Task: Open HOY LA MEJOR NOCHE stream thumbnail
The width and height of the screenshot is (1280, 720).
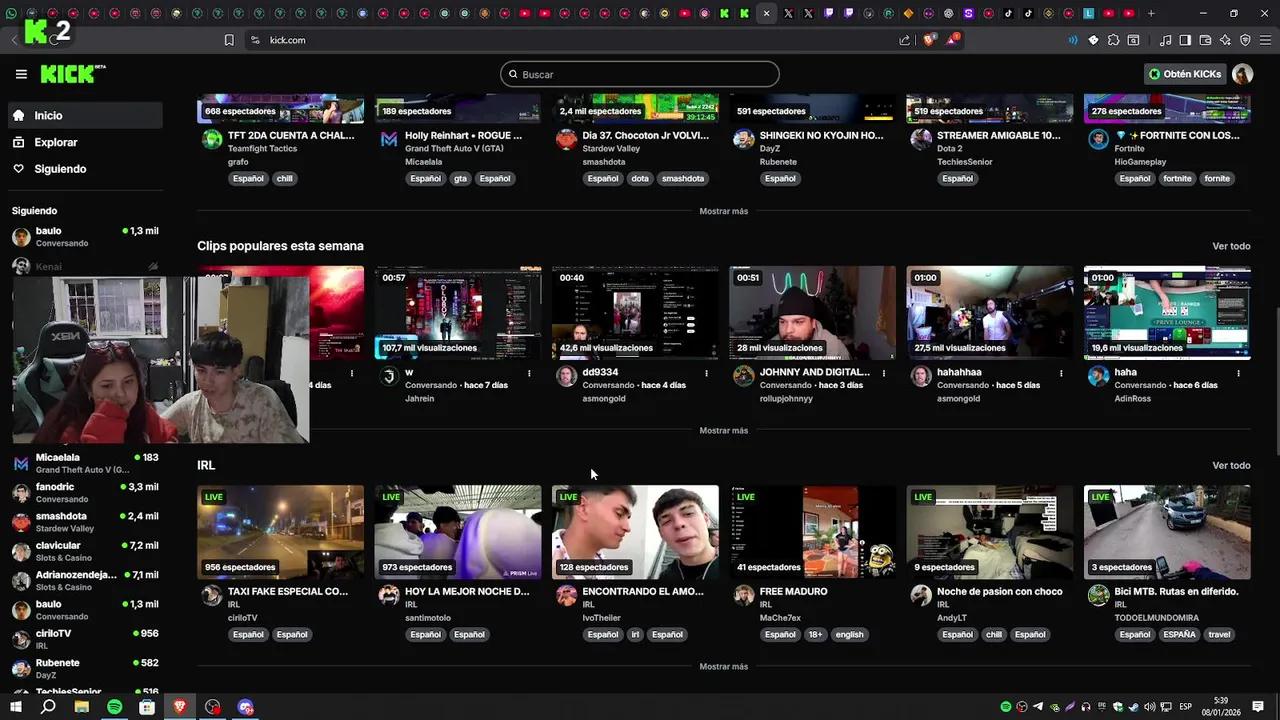Action: tap(458, 532)
